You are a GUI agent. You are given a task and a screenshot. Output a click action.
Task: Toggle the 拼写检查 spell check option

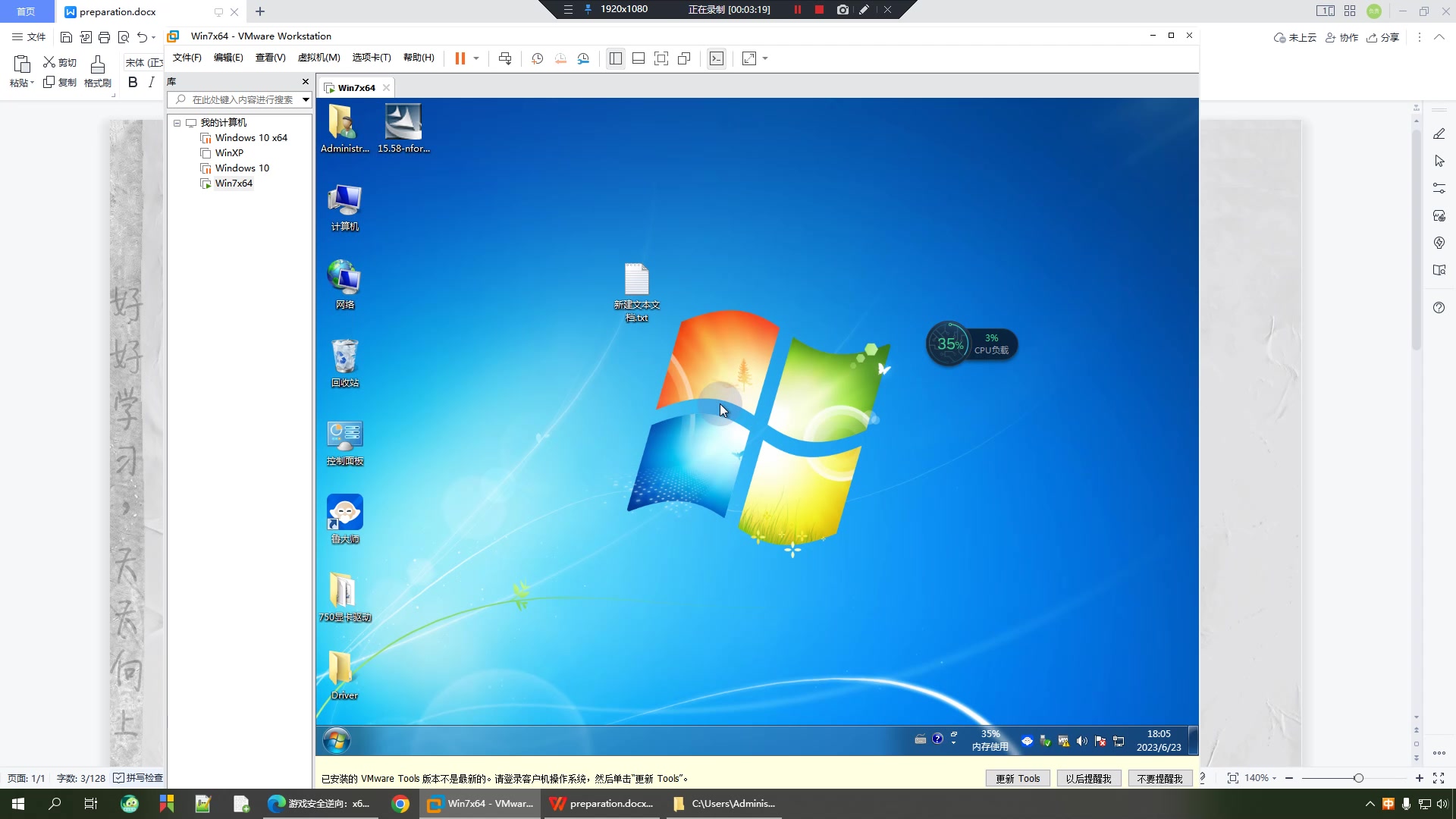point(138,778)
